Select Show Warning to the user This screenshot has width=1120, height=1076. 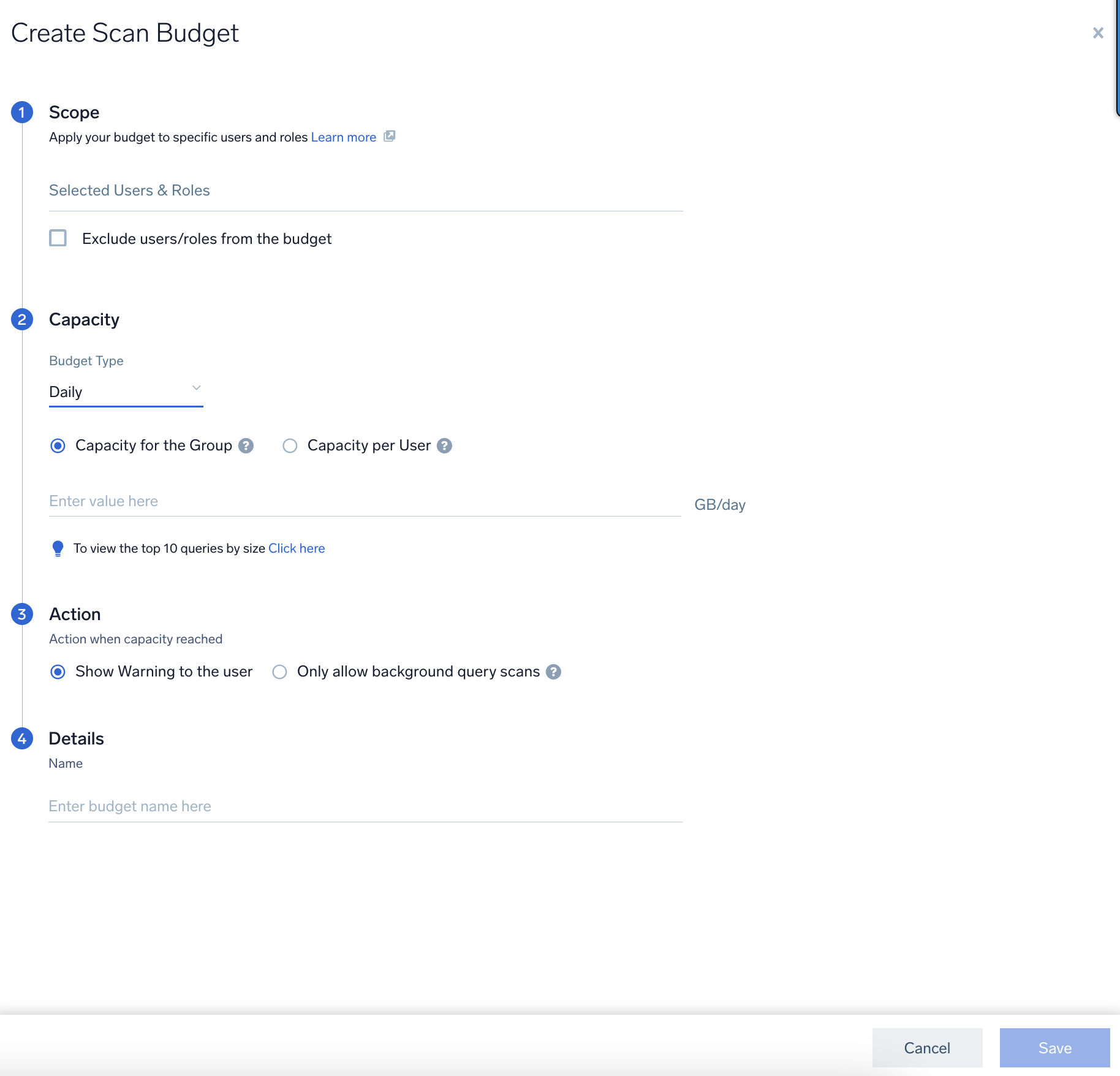click(58, 672)
